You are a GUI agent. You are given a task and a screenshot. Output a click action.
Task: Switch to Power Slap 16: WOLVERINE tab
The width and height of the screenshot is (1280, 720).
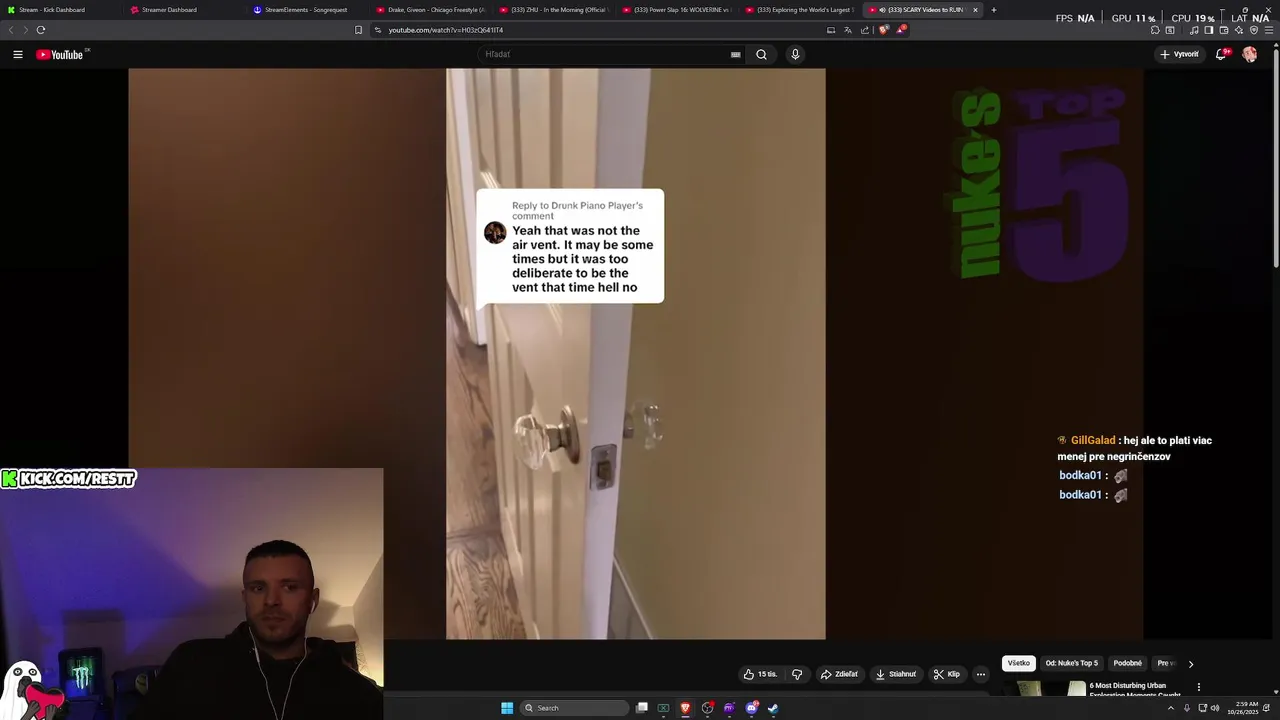coord(678,10)
